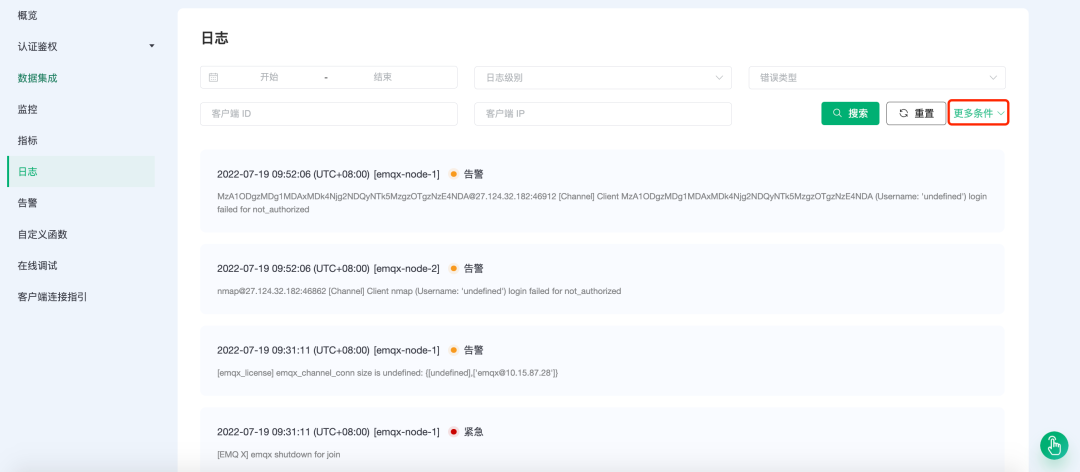
Task: Focus the 客户端 ID input field
Action: pos(329,114)
